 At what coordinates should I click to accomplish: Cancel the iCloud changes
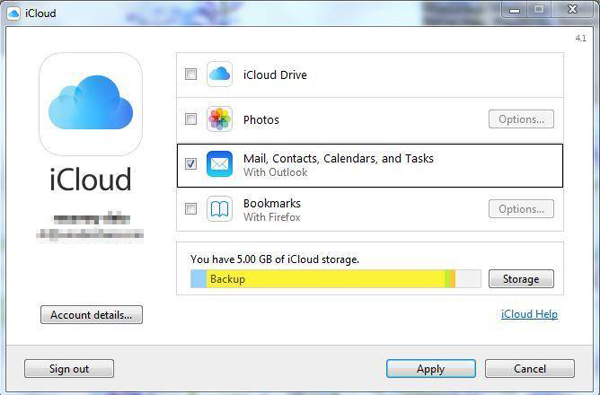click(530, 369)
